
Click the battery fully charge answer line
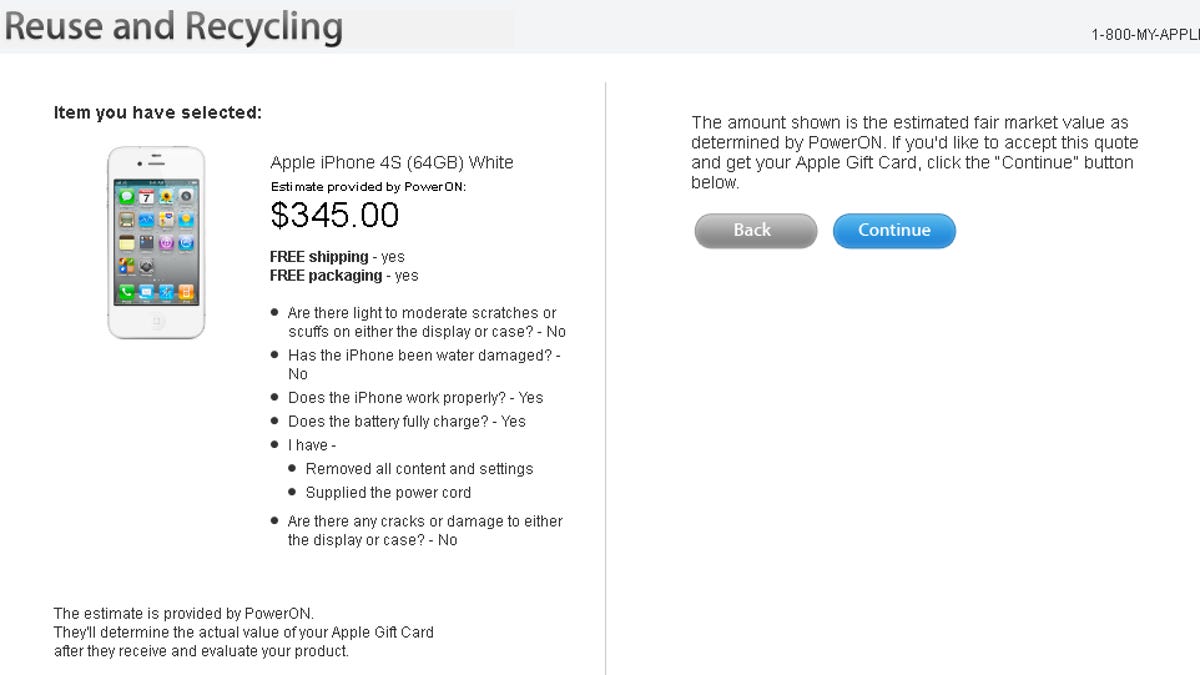(406, 422)
